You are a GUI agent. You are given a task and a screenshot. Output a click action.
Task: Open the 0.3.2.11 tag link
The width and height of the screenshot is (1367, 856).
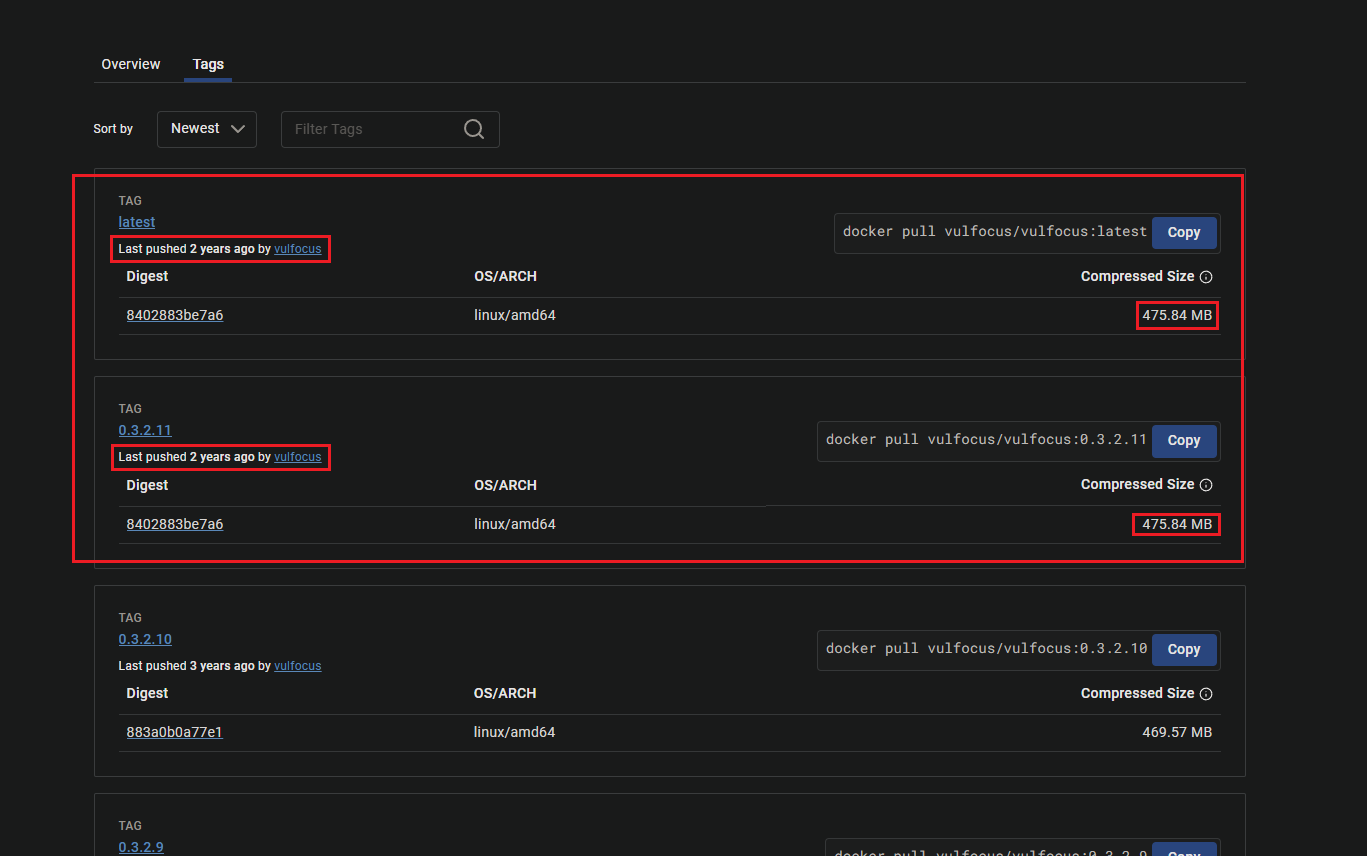point(145,430)
